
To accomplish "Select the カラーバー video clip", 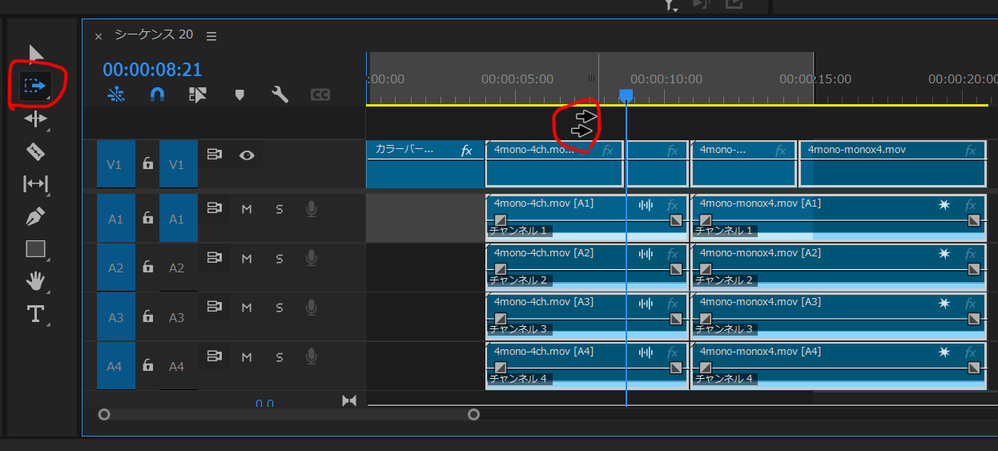I will point(425,164).
